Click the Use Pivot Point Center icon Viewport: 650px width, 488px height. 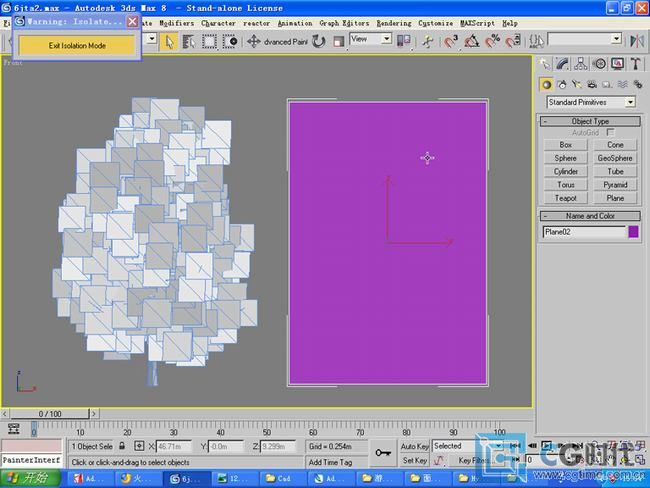pyautogui.click(x=404, y=41)
